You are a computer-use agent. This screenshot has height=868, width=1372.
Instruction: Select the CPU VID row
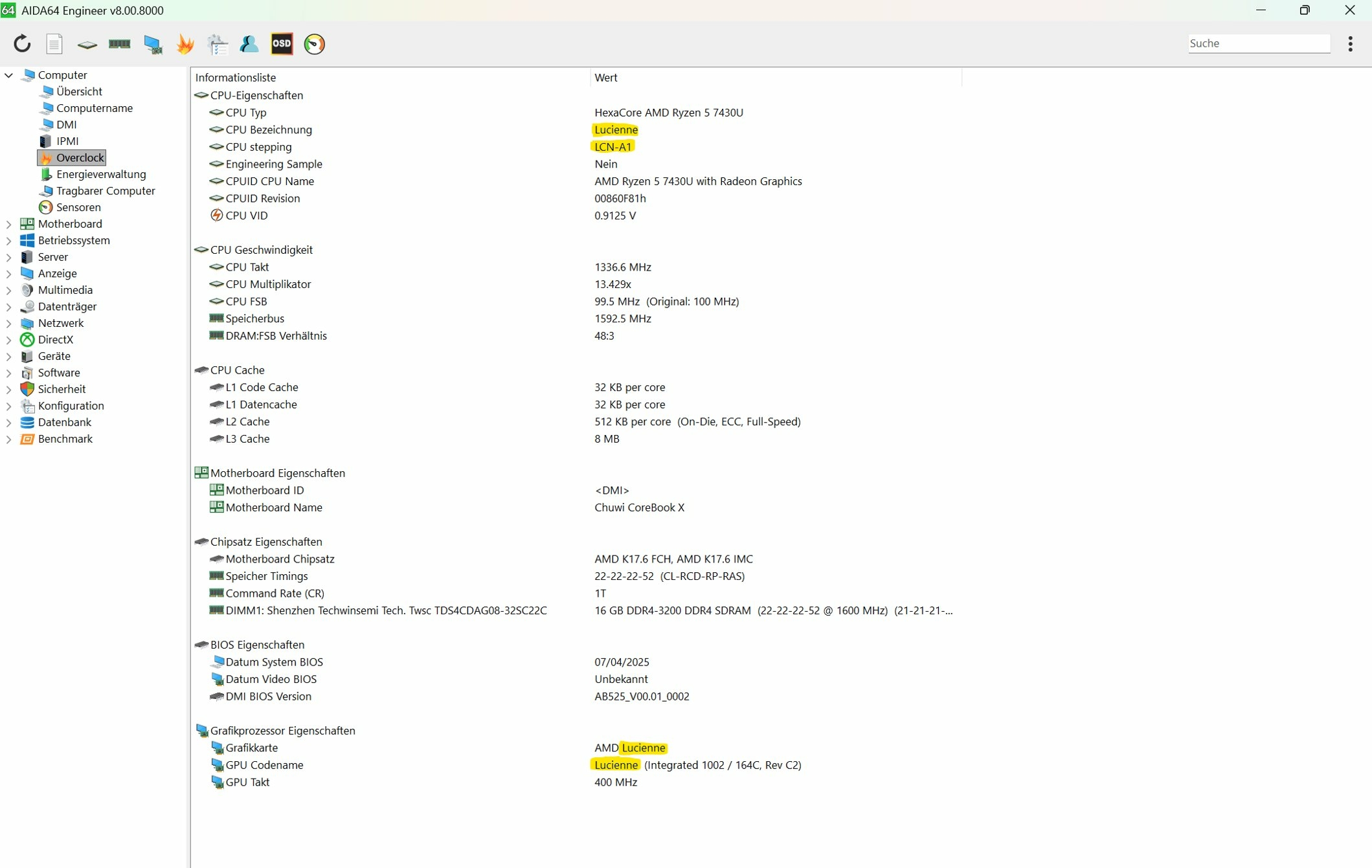[247, 216]
